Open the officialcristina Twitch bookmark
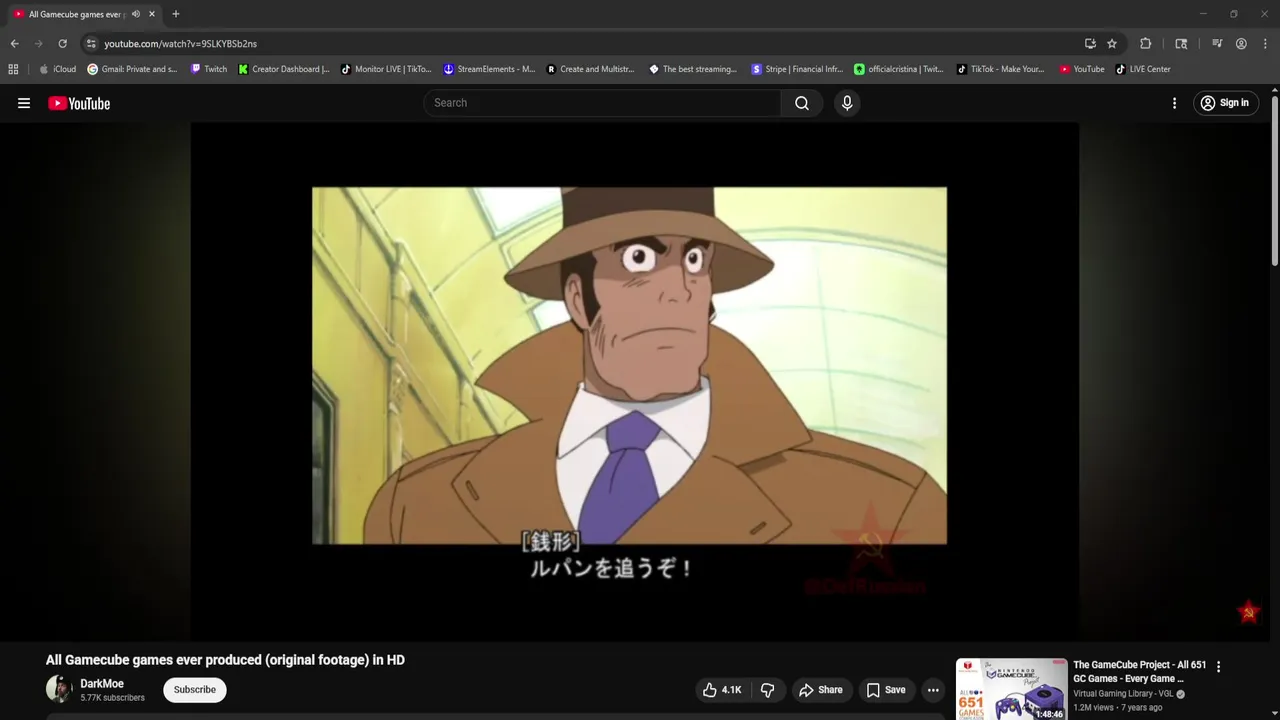The height and width of the screenshot is (720, 1280). pyautogui.click(x=899, y=69)
